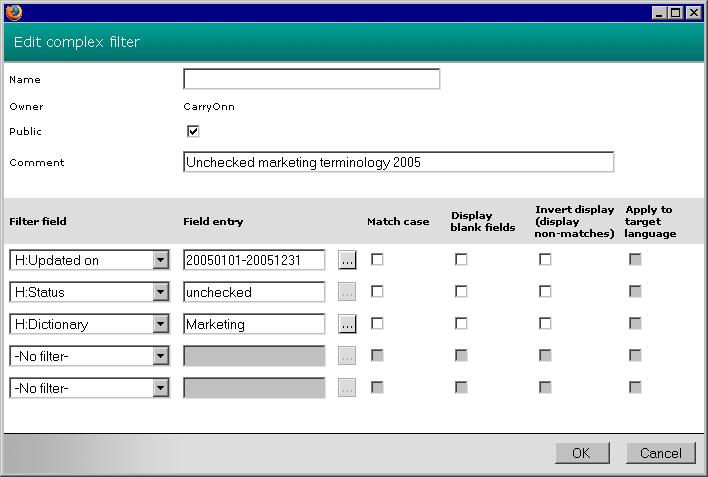This screenshot has width=708, height=477.
Task: Click Apply to target language for Updated on
Action: click(635, 259)
